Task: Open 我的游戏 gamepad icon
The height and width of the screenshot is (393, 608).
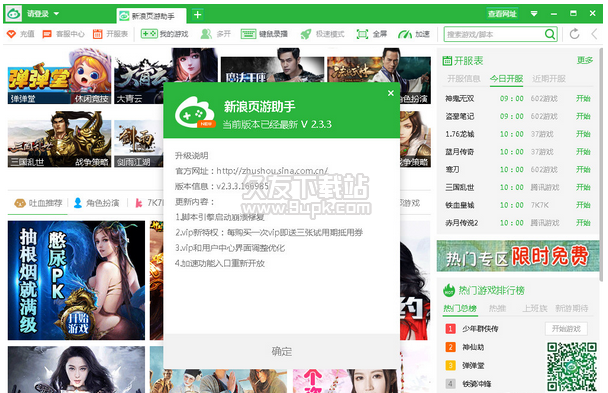Action: (149, 34)
